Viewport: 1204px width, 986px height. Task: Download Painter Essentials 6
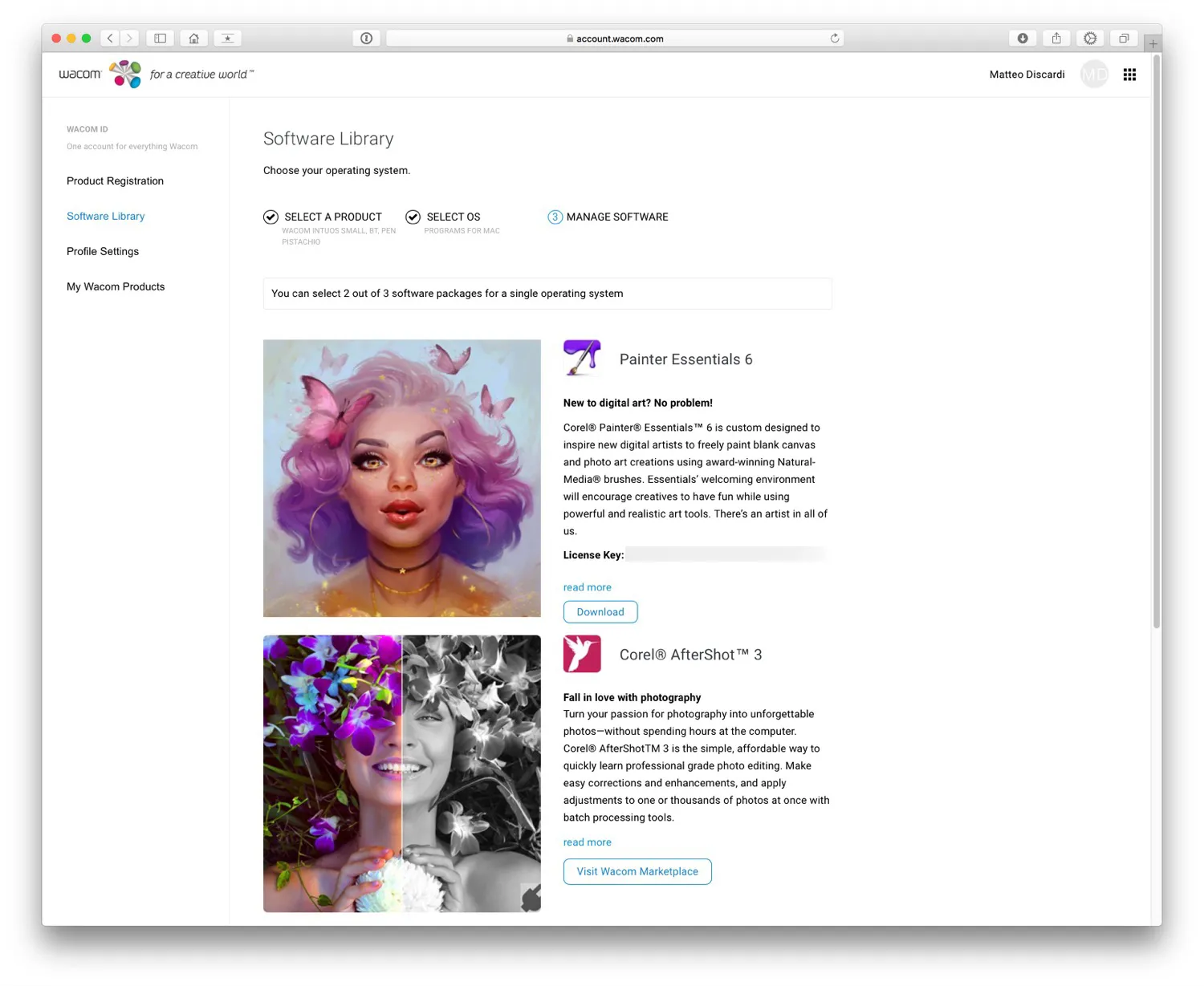[x=600, y=611]
